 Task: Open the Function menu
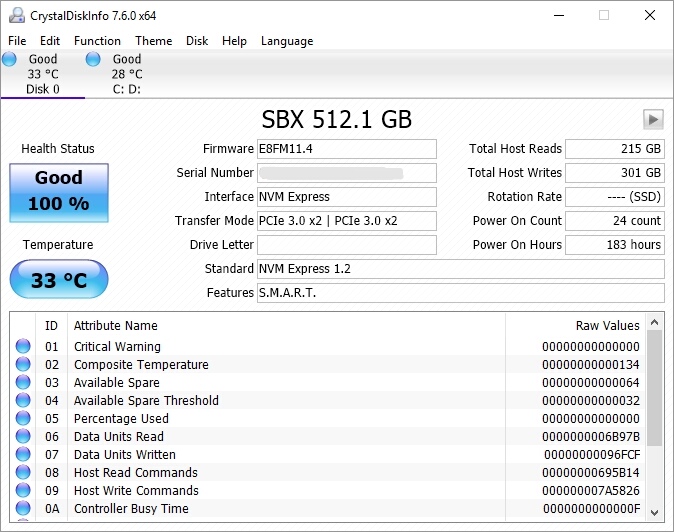[97, 41]
